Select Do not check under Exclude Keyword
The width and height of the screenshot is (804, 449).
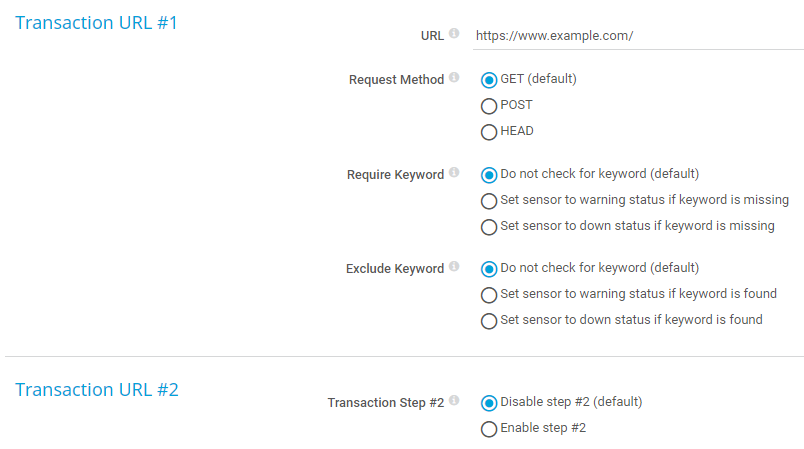(489, 269)
